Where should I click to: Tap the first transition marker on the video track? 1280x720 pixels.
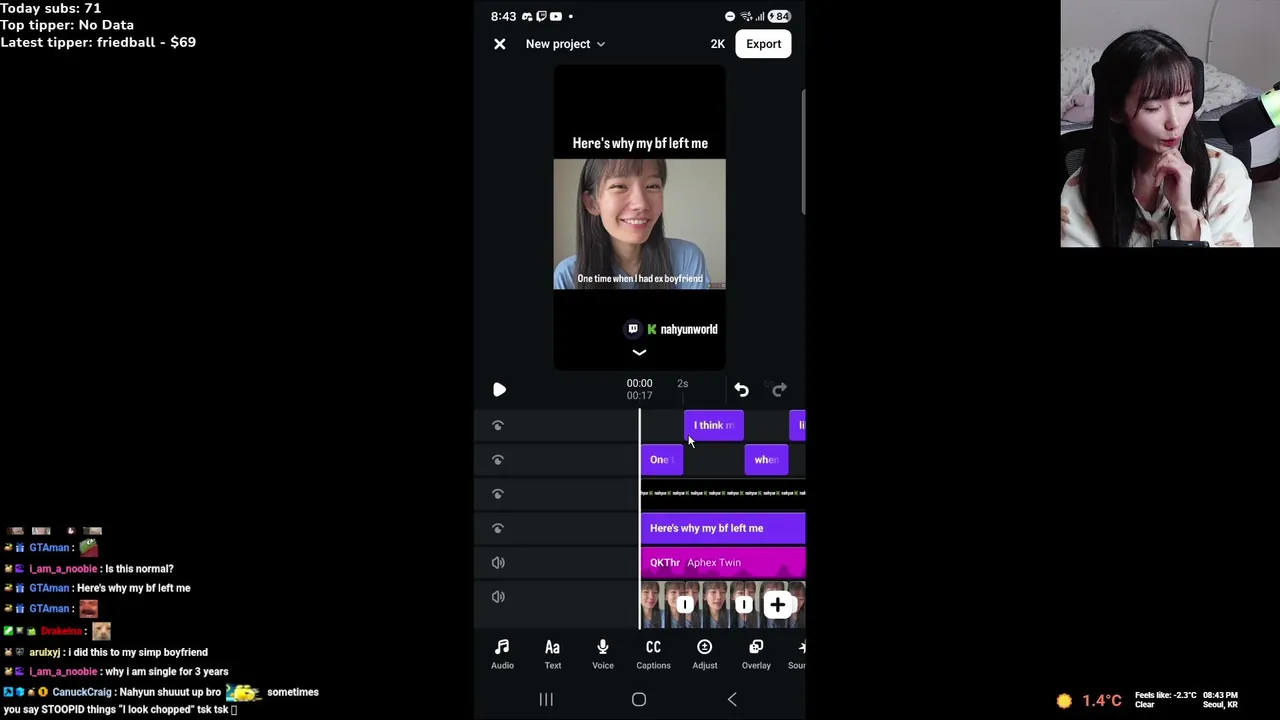pos(684,604)
